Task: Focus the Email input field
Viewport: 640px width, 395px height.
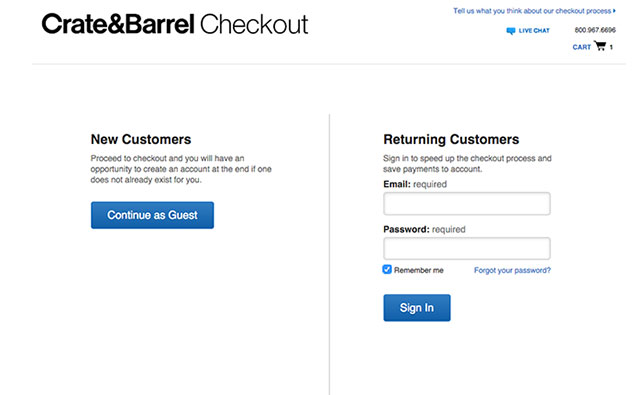Action: click(467, 204)
